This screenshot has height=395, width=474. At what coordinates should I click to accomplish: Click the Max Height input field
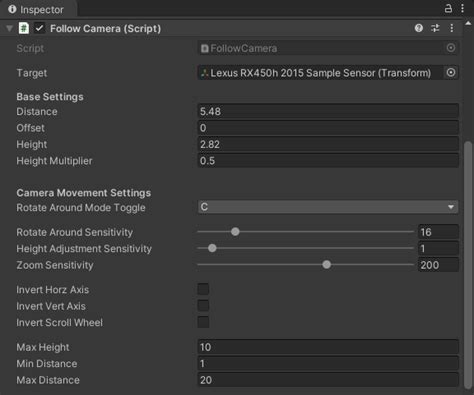point(328,347)
